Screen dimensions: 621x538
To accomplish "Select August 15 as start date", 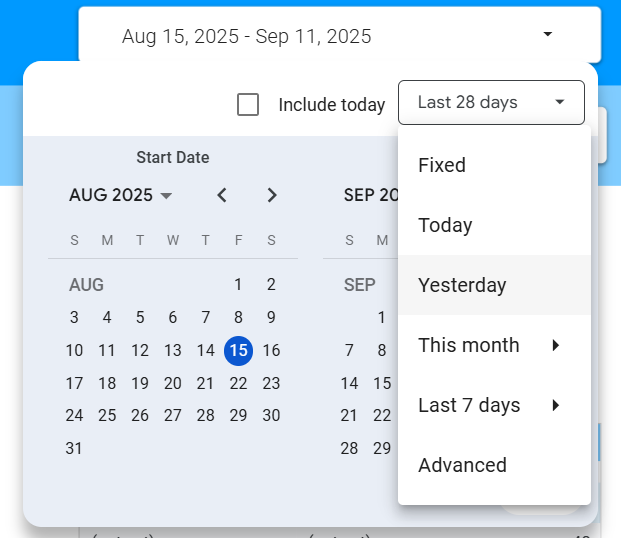I will coord(238,350).
